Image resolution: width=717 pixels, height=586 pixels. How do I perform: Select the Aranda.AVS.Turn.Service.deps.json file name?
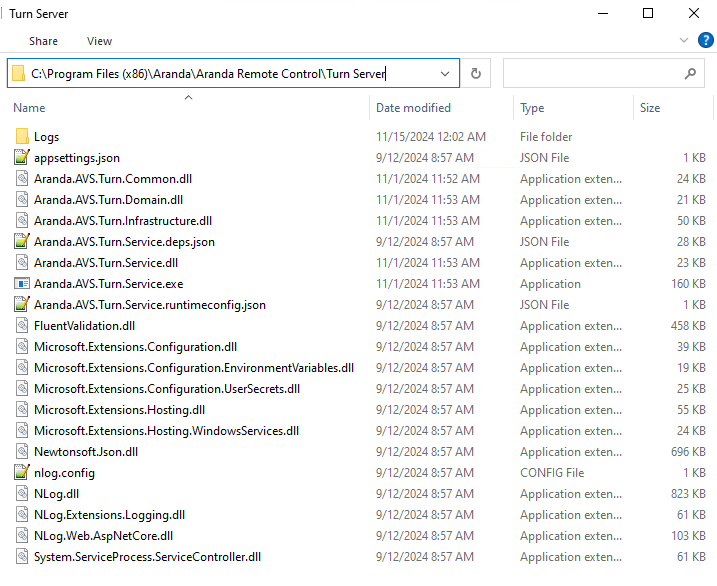click(124, 242)
